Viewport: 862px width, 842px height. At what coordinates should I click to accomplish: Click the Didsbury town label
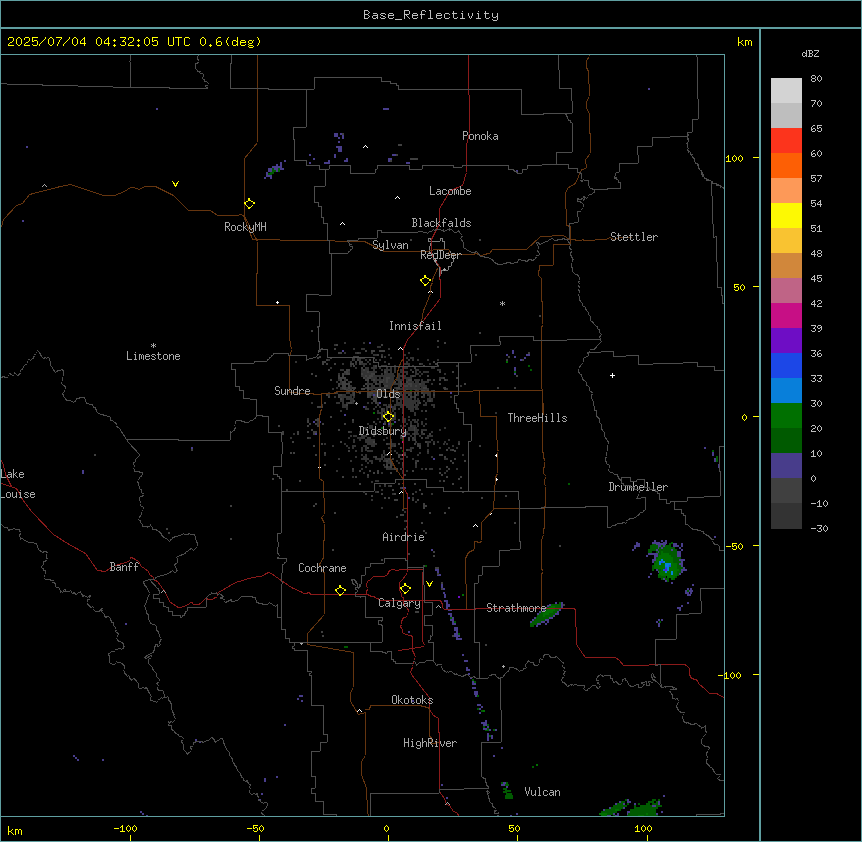pyautogui.click(x=383, y=431)
